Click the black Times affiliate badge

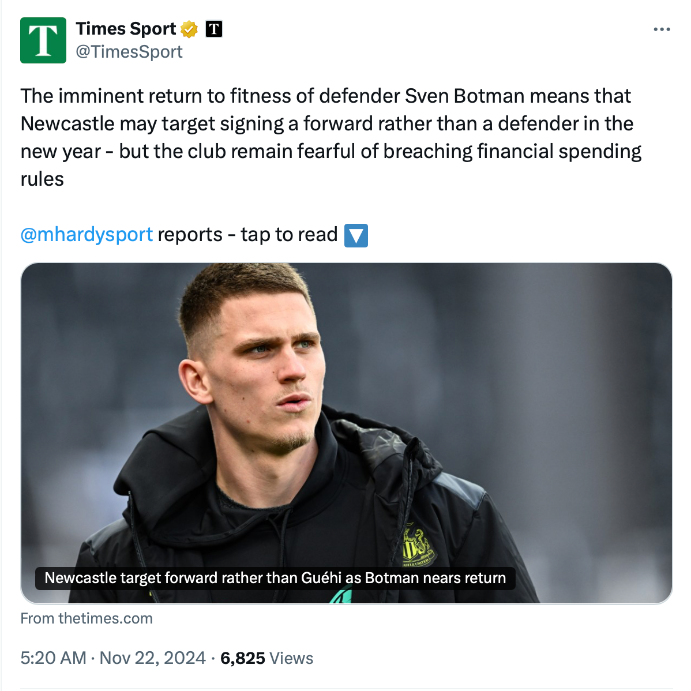pyautogui.click(x=213, y=29)
